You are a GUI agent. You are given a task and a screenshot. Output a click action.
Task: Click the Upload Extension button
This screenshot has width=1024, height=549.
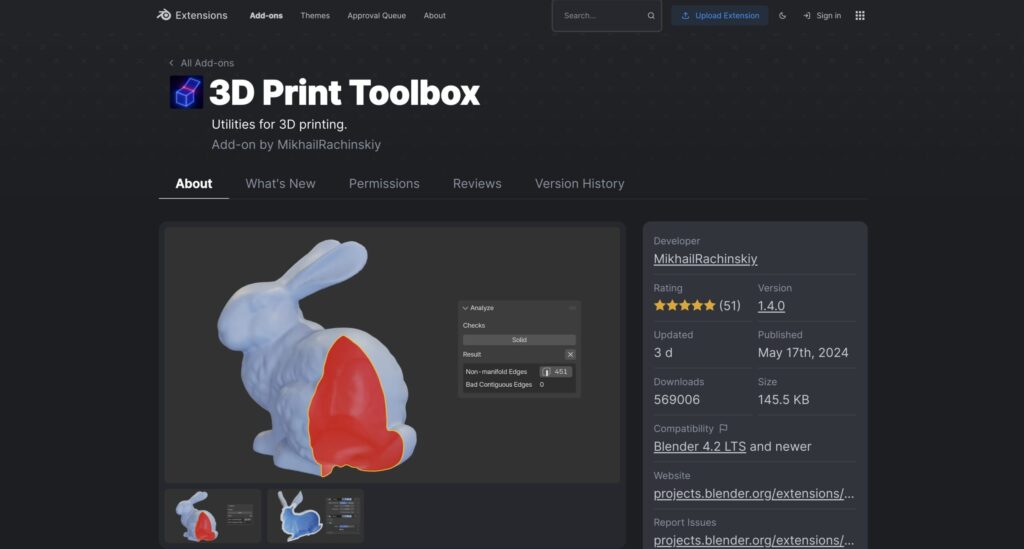click(720, 16)
